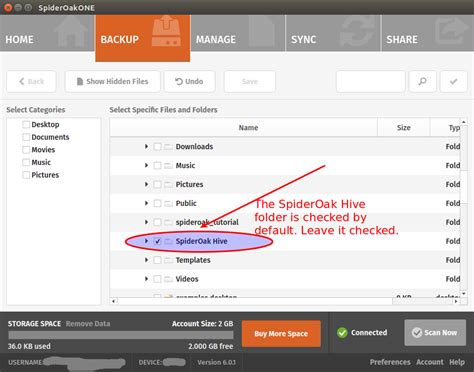Uncheck the SpiderOak Hive checkbox
The width and height of the screenshot is (474, 372).
(x=158, y=241)
